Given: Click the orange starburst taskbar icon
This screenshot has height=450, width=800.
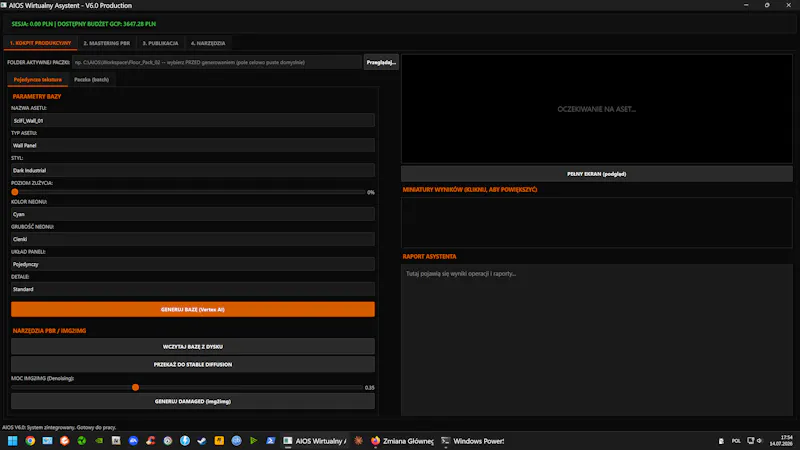Looking at the screenshot, I should (359, 441).
